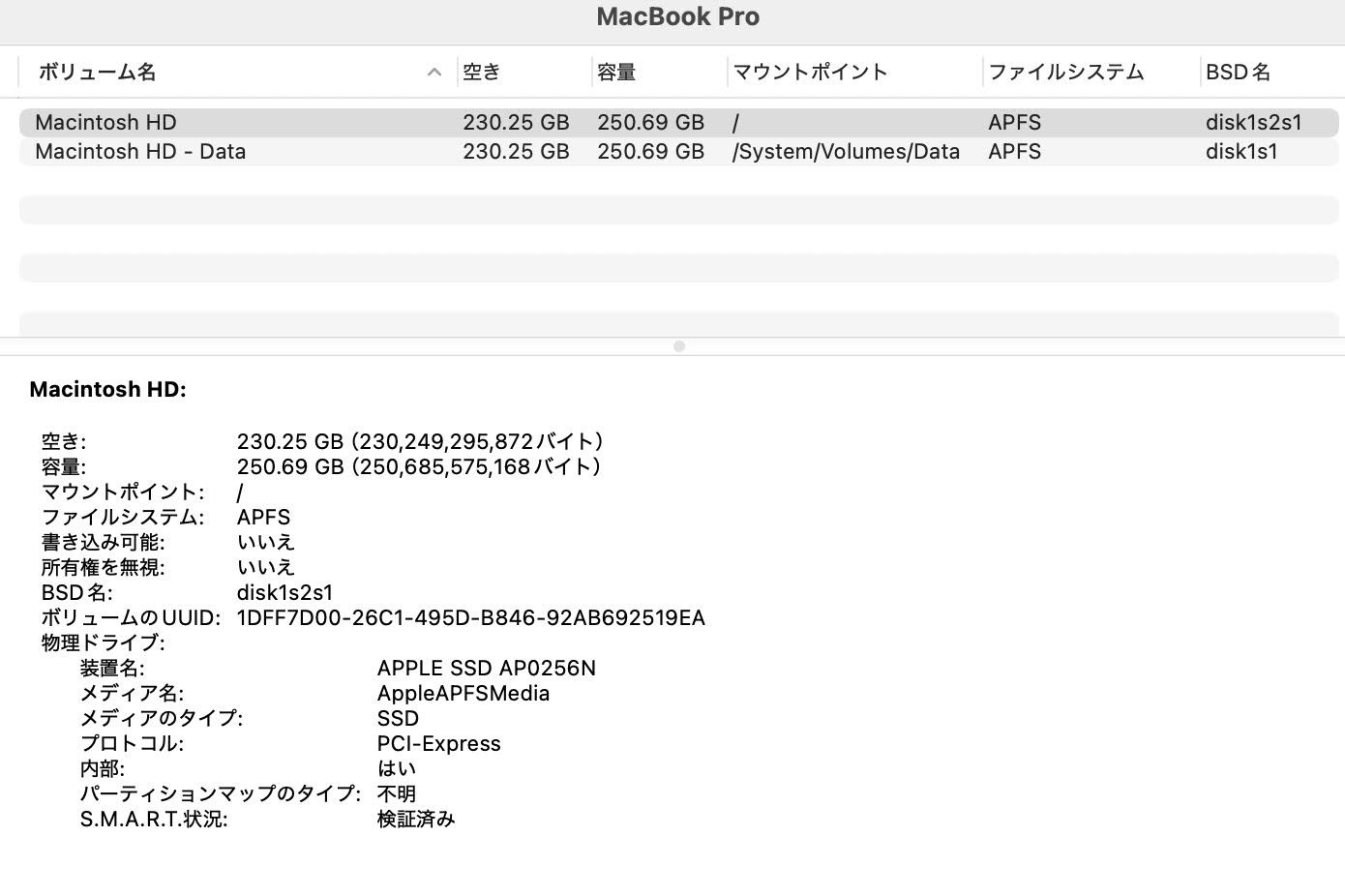This screenshot has width=1345, height=896.
Task: Click the PCI-Express protocol value
Action: pyautogui.click(x=438, y=743)
